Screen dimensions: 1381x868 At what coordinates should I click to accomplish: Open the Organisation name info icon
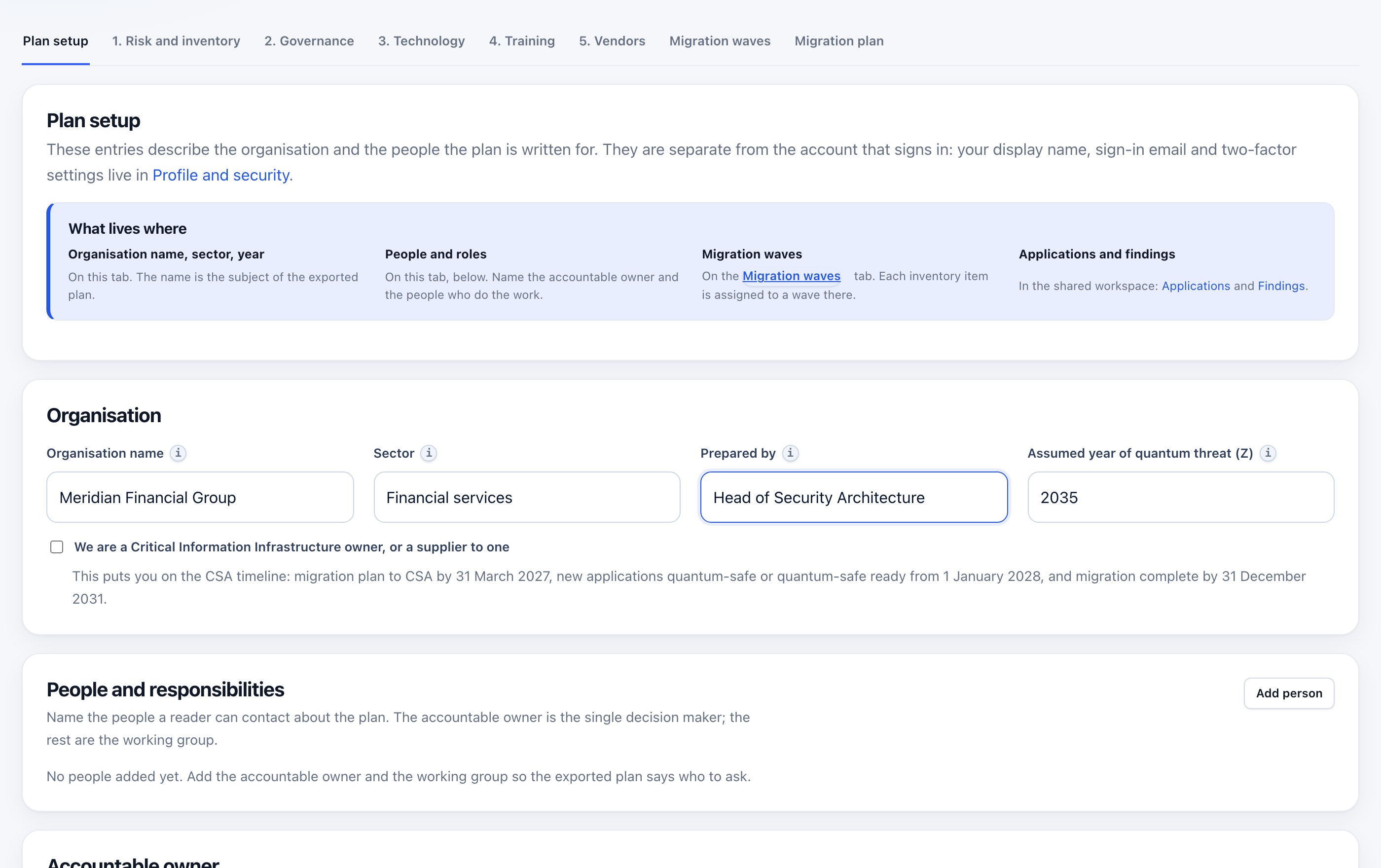pyautogui.click(x=179, y=453)
